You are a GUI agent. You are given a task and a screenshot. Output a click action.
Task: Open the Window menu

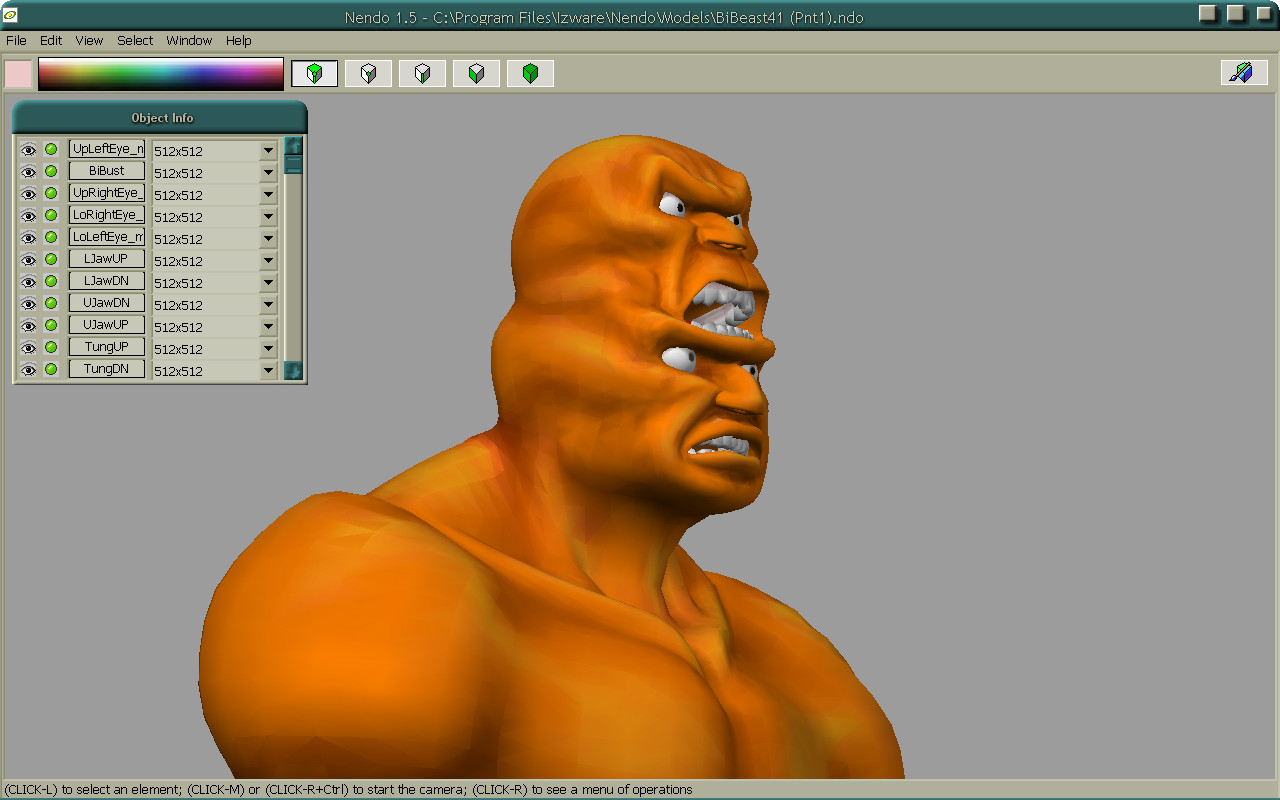[x=189, y=41]
